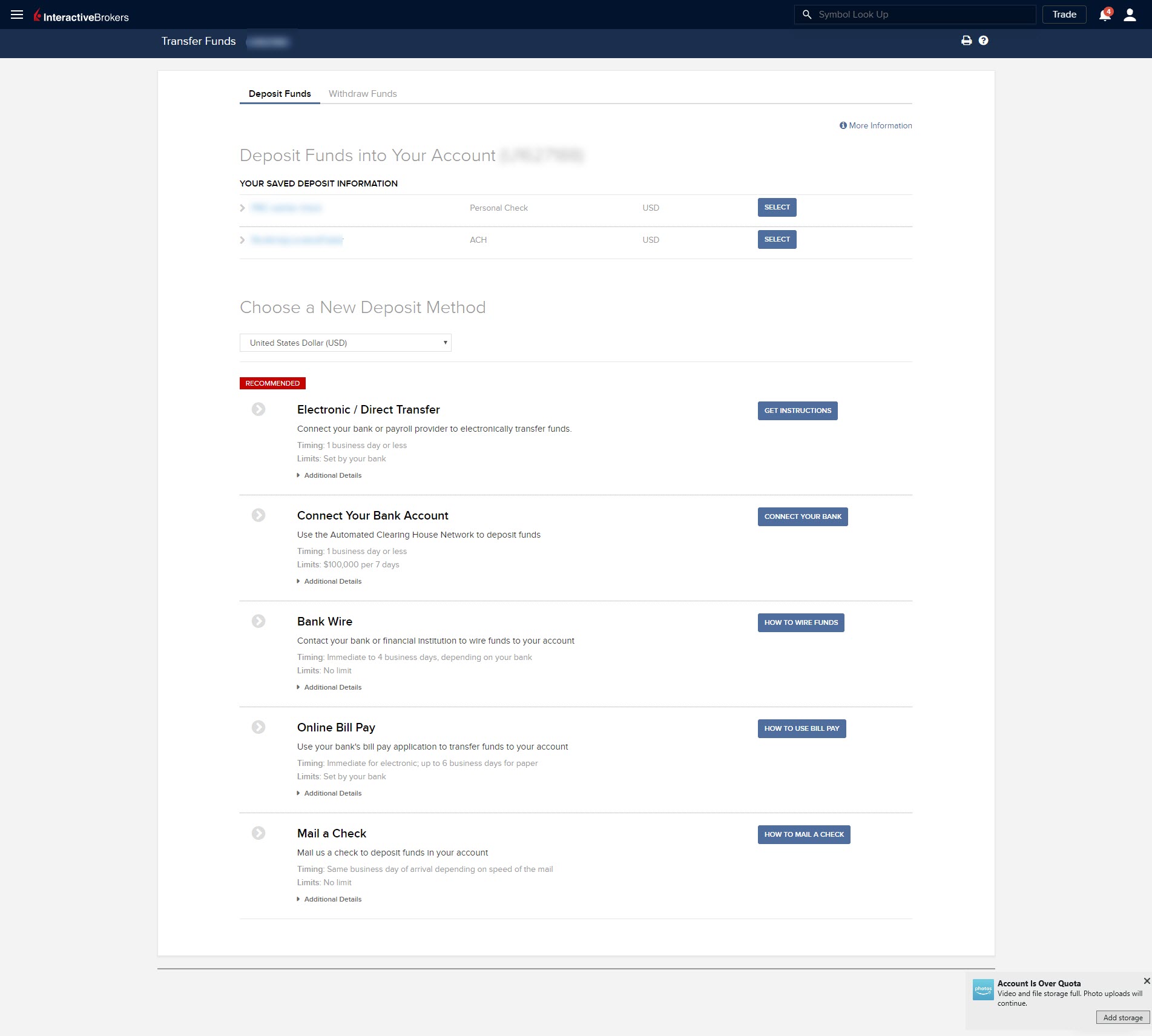Image resolution: width=1152 pixels, height=1036 pixels.
Task: Focus the Symbol Look Up search field
Action: pos(915,15)
